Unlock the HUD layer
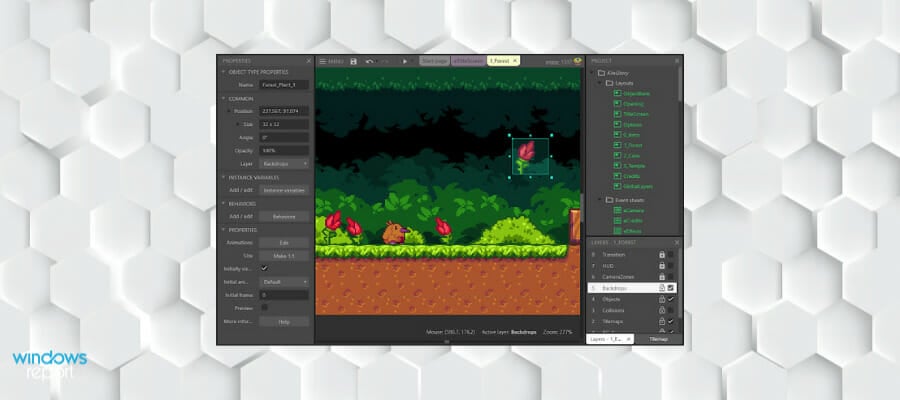 coord(662,266)
